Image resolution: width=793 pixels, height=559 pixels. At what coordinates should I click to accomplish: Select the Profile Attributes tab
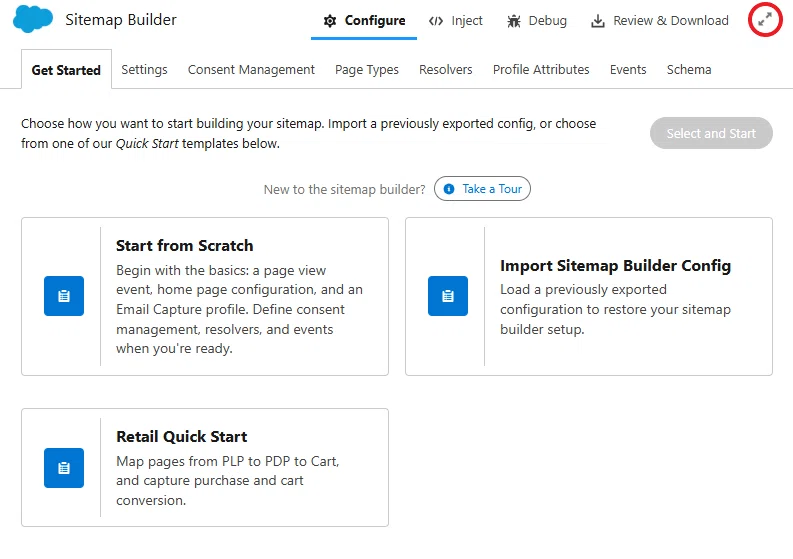541,69
